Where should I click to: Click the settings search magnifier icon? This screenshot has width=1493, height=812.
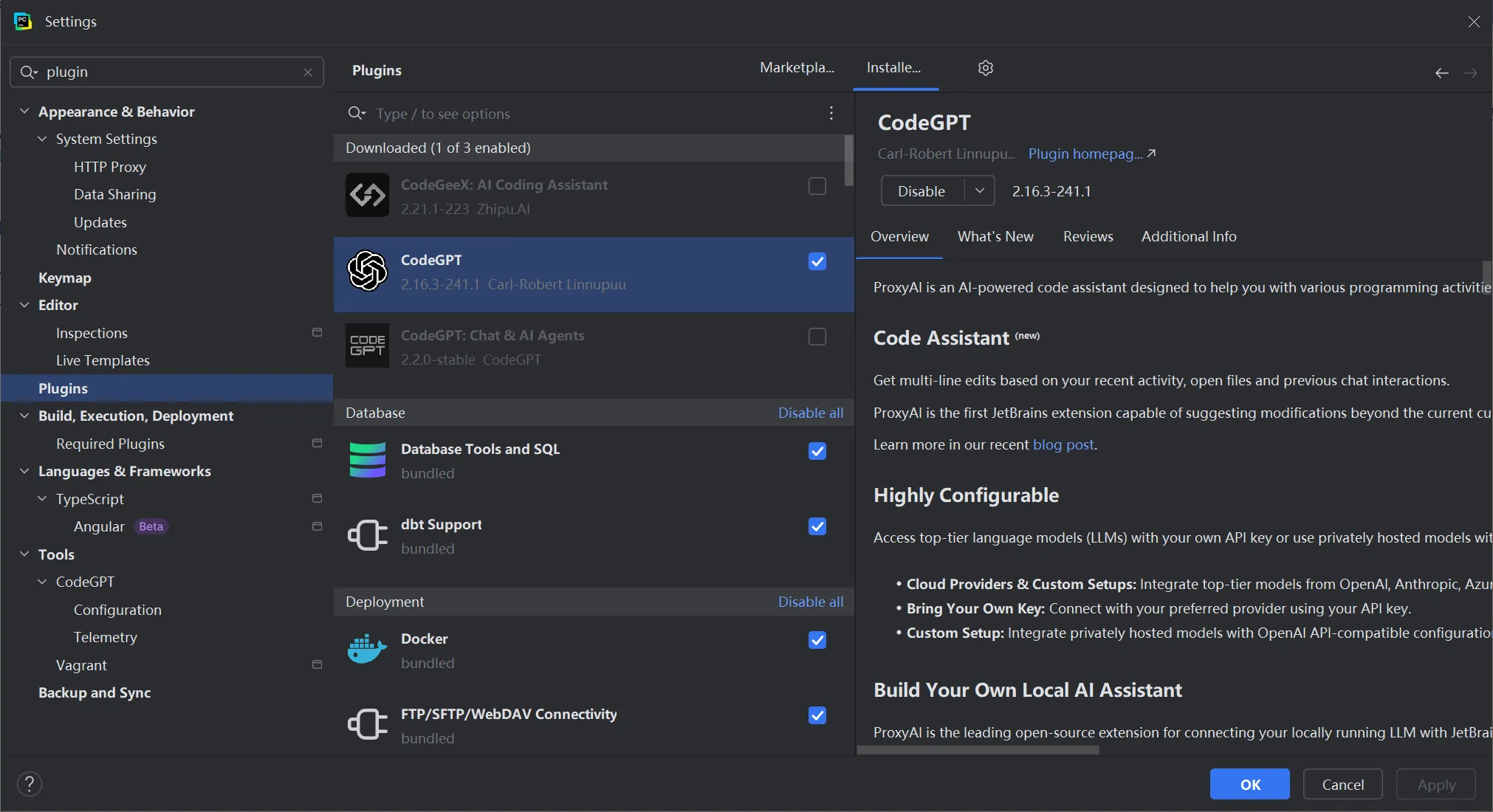[x=28, y=72]
